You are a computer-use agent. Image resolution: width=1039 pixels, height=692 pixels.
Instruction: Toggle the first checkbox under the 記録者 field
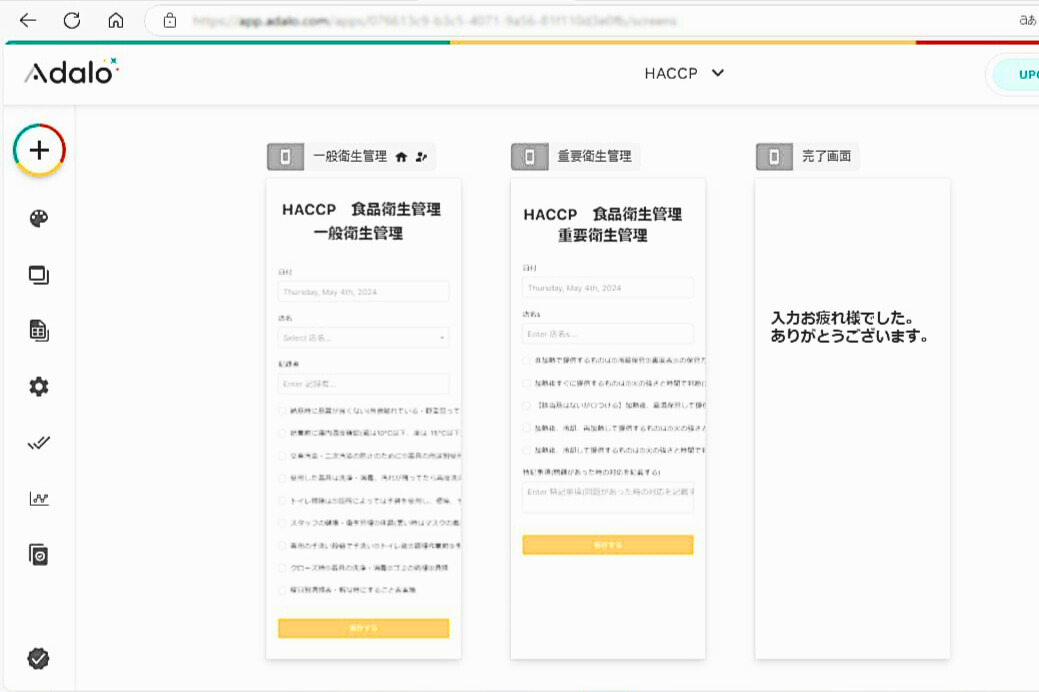point(282,411)
